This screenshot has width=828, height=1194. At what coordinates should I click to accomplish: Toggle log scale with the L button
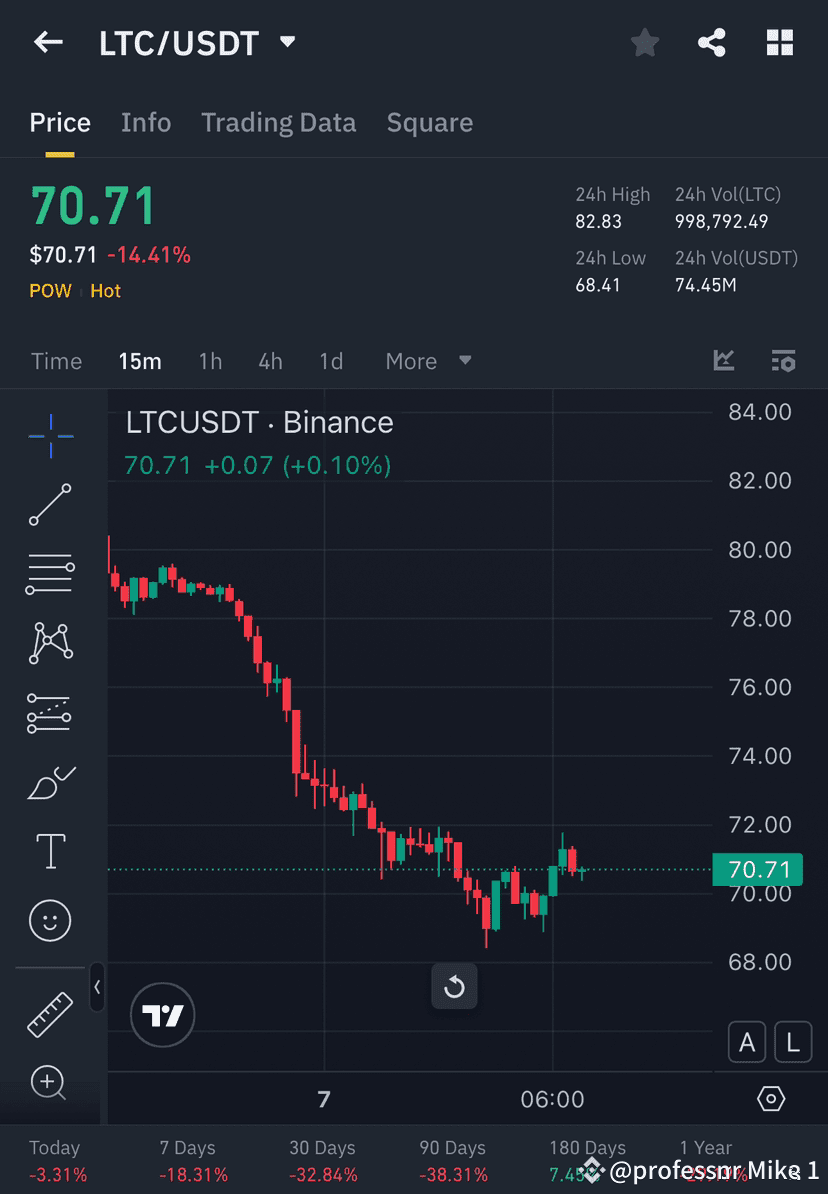click(793, 1042)
